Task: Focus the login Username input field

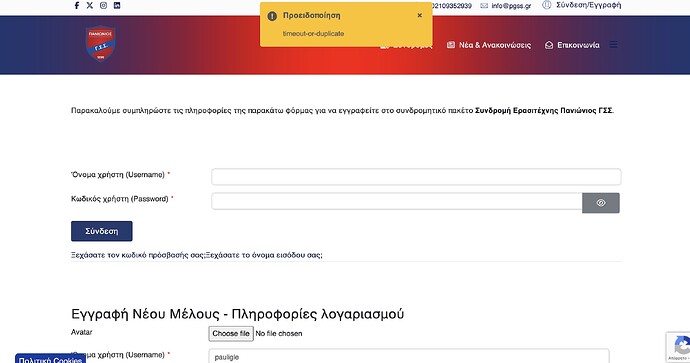Action: pos(416,176)
